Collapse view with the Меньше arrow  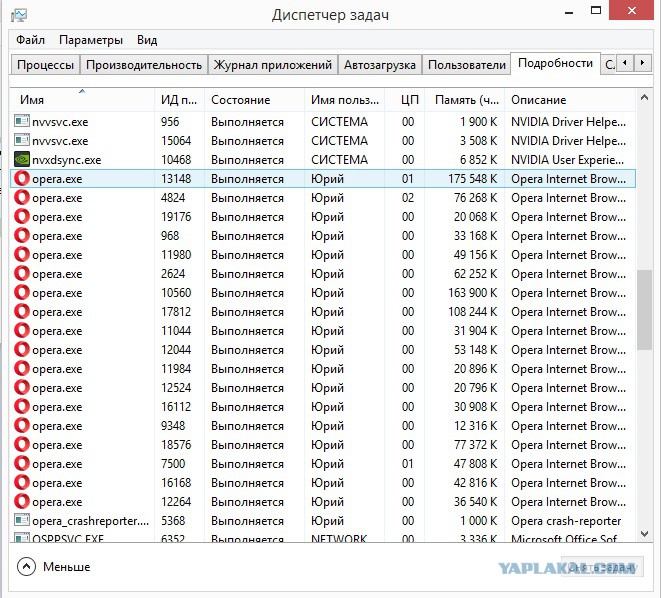(x=26, y=566)
